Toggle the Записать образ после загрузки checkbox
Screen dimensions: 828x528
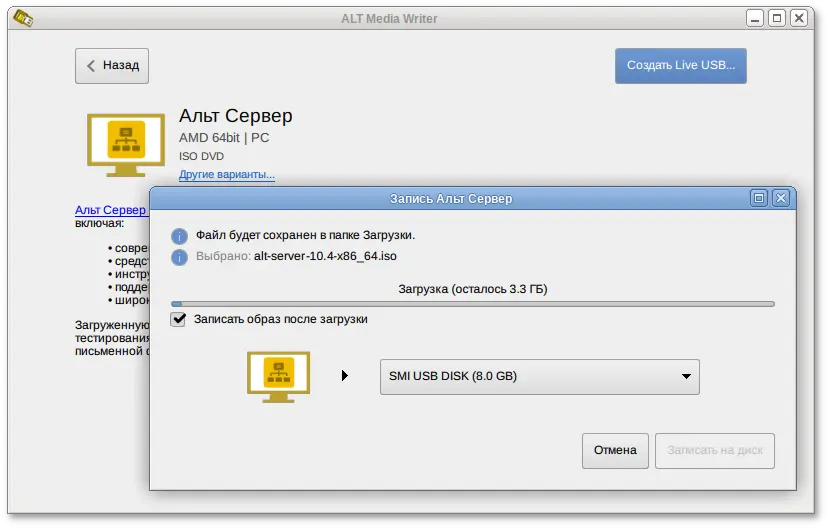[x=179, y=319]
